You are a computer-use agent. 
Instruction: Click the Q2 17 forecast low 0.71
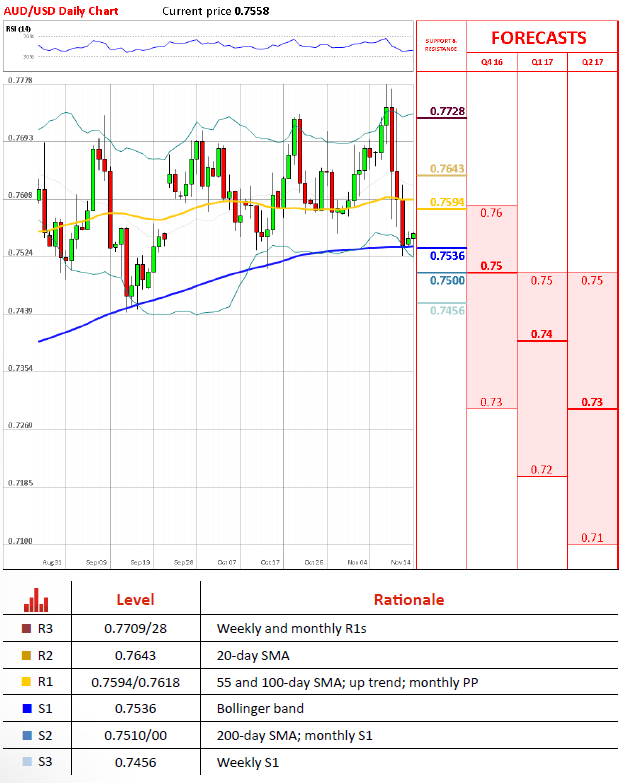[592, 538]
